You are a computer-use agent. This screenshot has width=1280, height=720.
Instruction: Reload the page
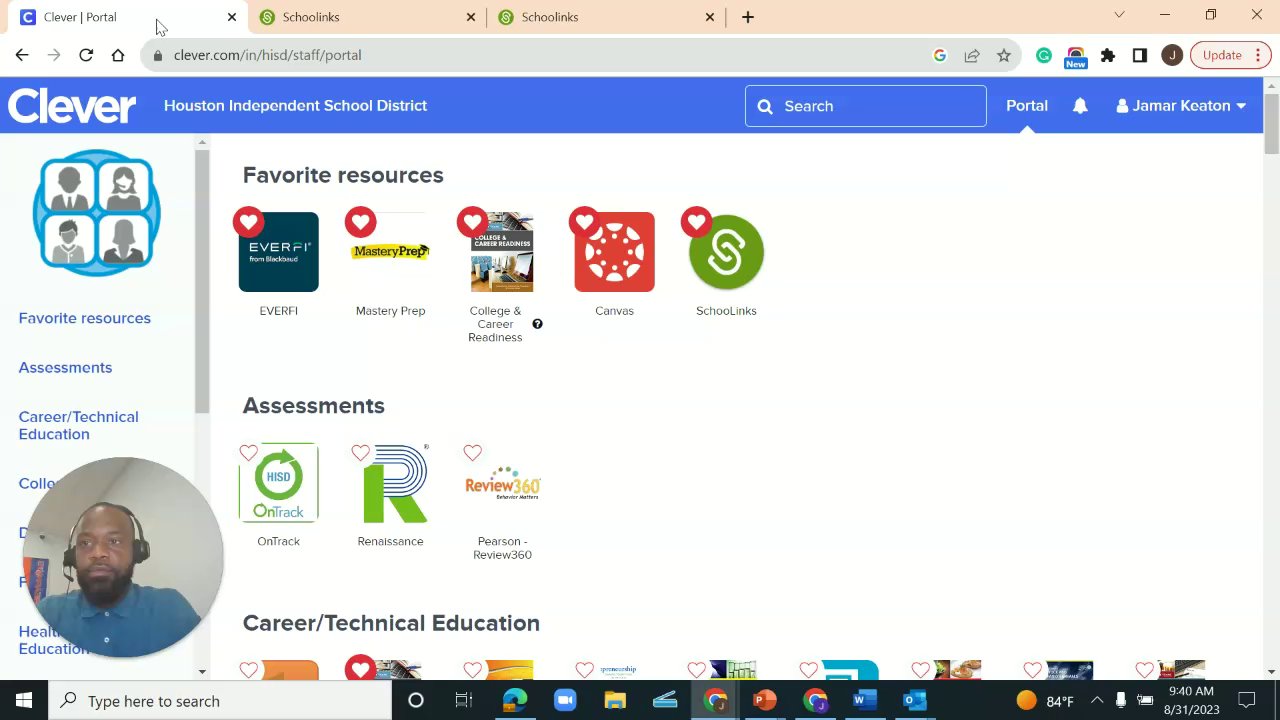86,55
